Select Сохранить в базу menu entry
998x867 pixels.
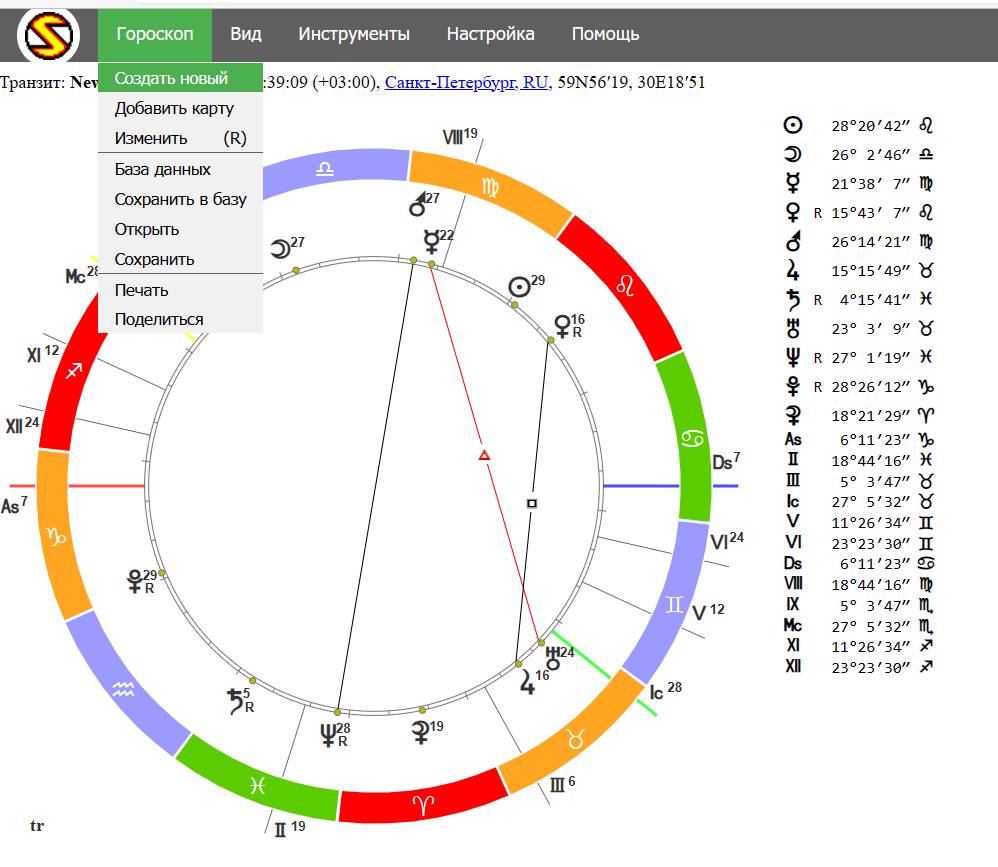180,199
